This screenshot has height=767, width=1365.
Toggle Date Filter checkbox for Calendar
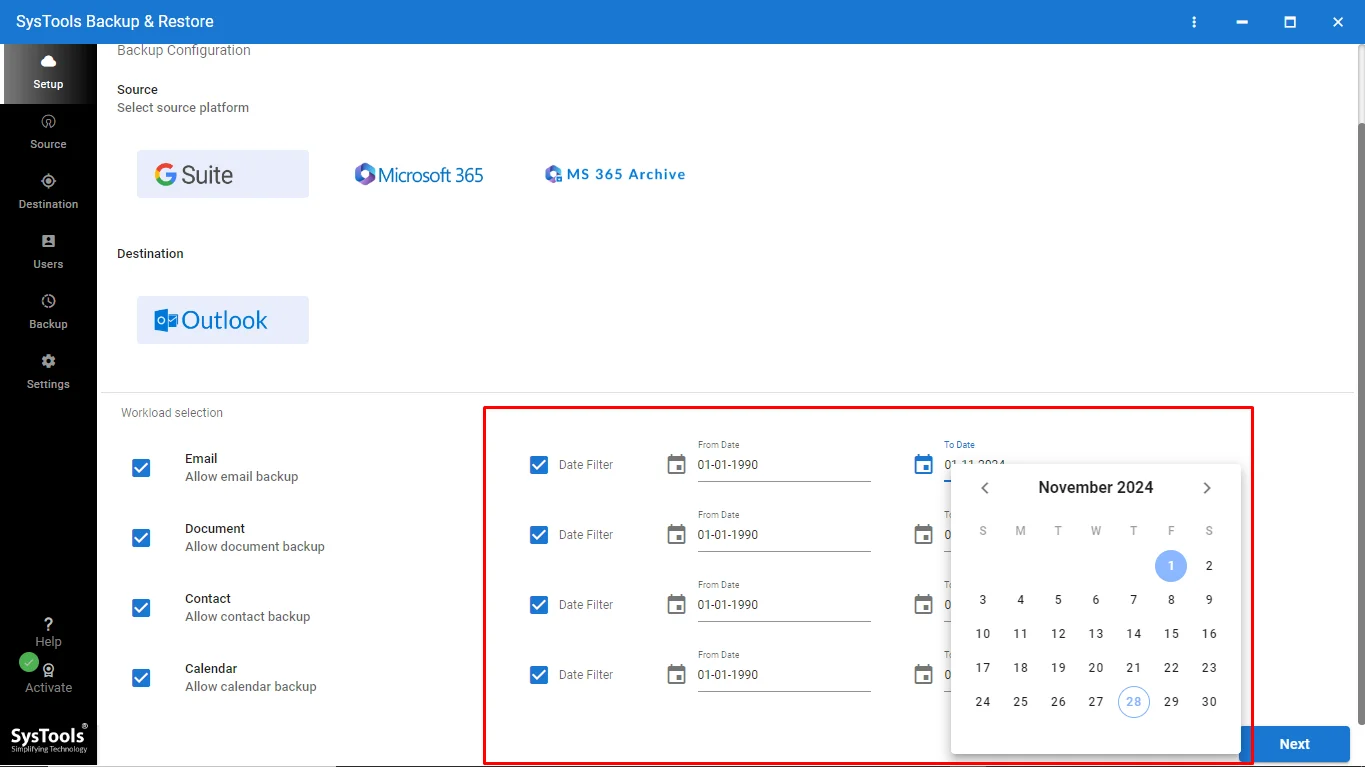tap(539, 674)
